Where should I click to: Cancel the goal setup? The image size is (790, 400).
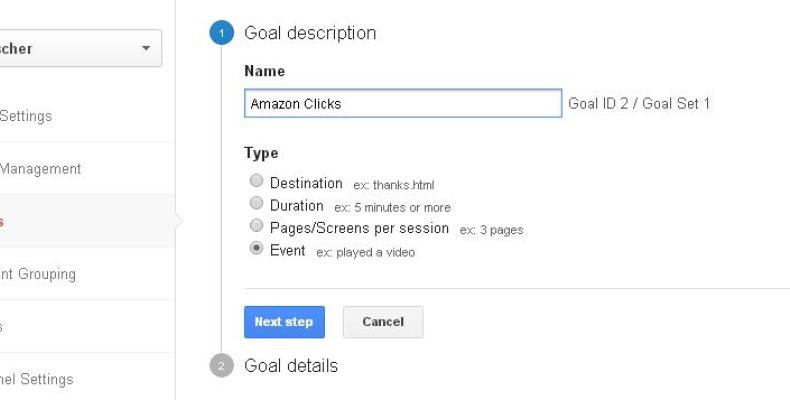pyautogui.click(x=383, y=322)
